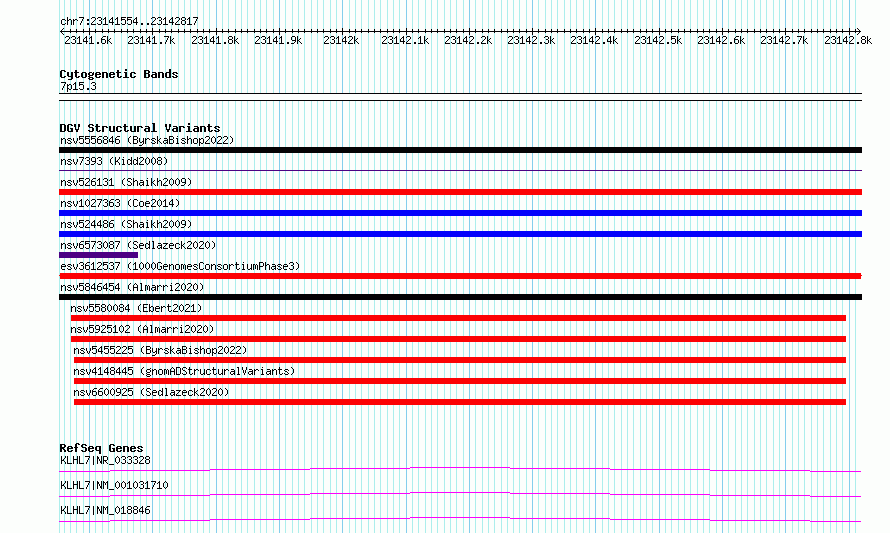Open the KLHL7|NM_018846 transcript label

point(105,510)
